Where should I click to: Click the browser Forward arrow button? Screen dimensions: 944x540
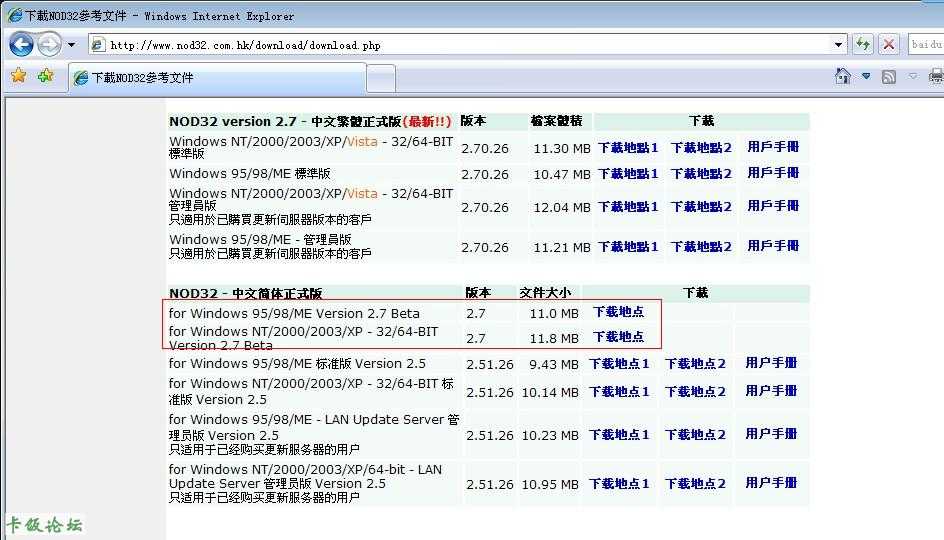[49, 45]
